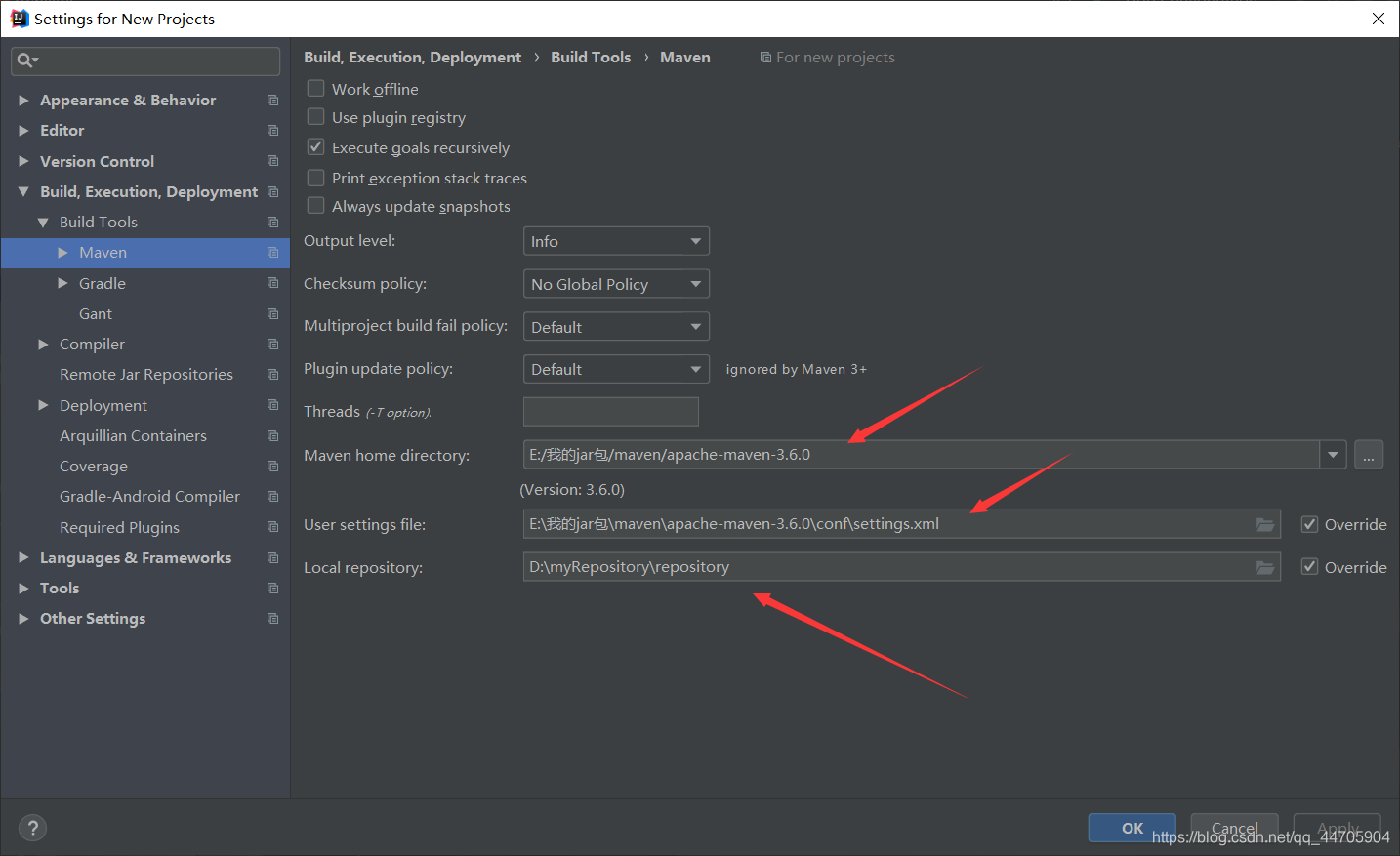This screenshot has height=856, width=1400.
Task: Browse folder icon in Local repository field
Action: pos(1265,567)
